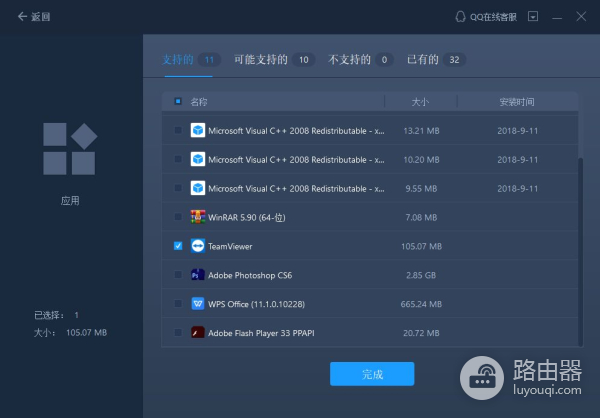600x418 pixels.
Task: Click the TeamViewer app icon
Action: (198, 246)
